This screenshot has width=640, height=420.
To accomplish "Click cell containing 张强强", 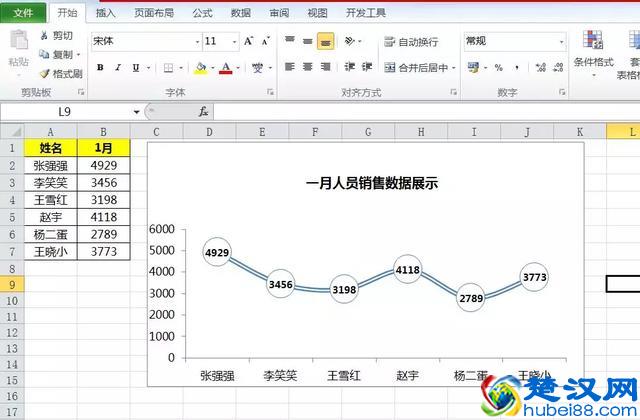I will (x=51, y=165).
